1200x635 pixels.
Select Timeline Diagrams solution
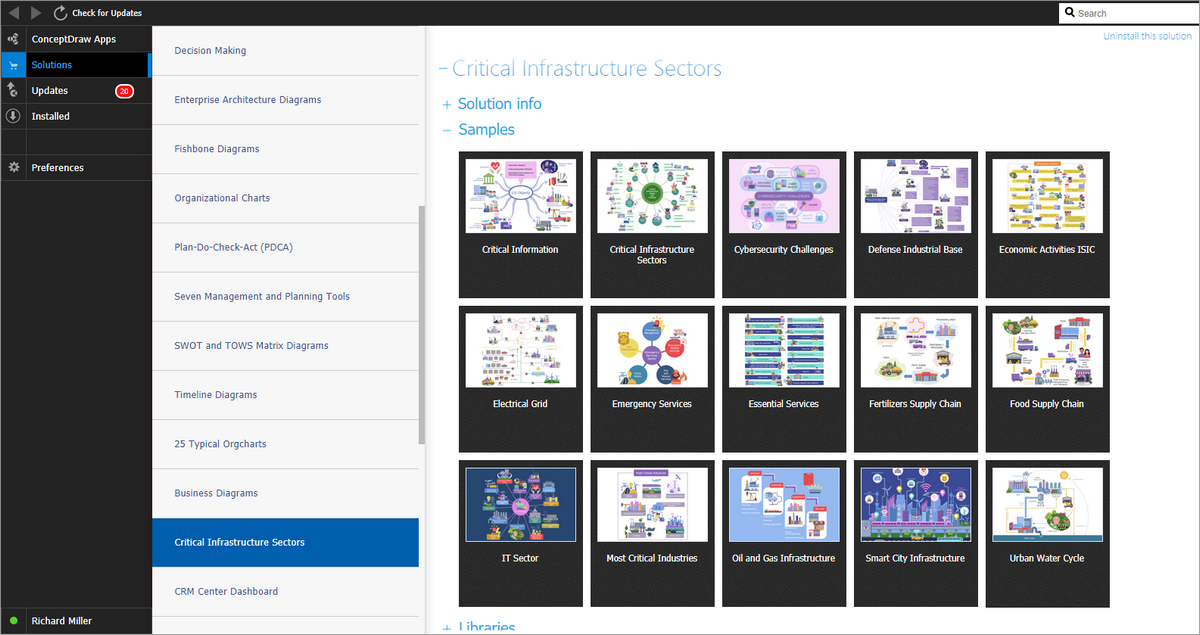pyautogui.click(x=285, y=395)
